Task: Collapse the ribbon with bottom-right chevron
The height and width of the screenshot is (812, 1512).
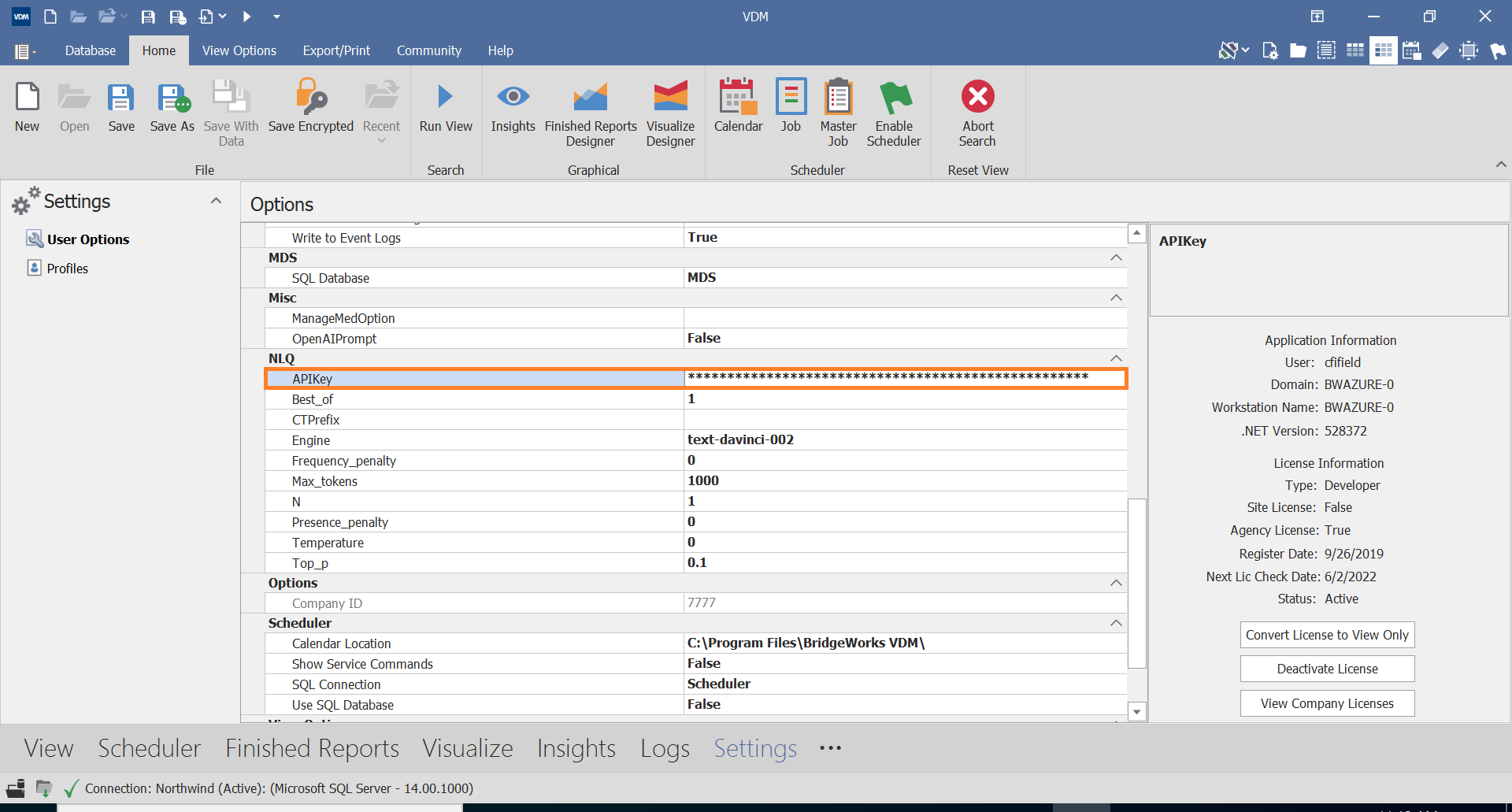Action: point(1501,164)
